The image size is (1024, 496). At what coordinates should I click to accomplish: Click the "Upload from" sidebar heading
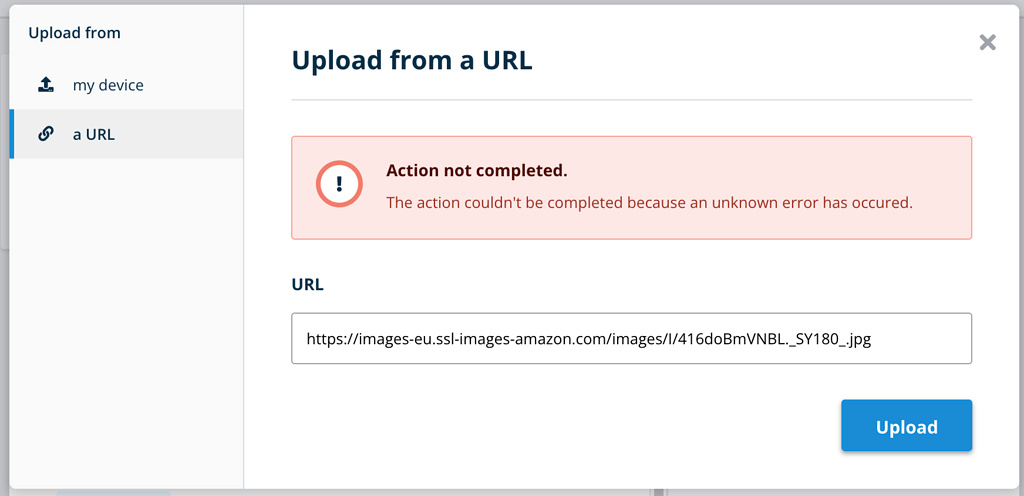point(74,33)
